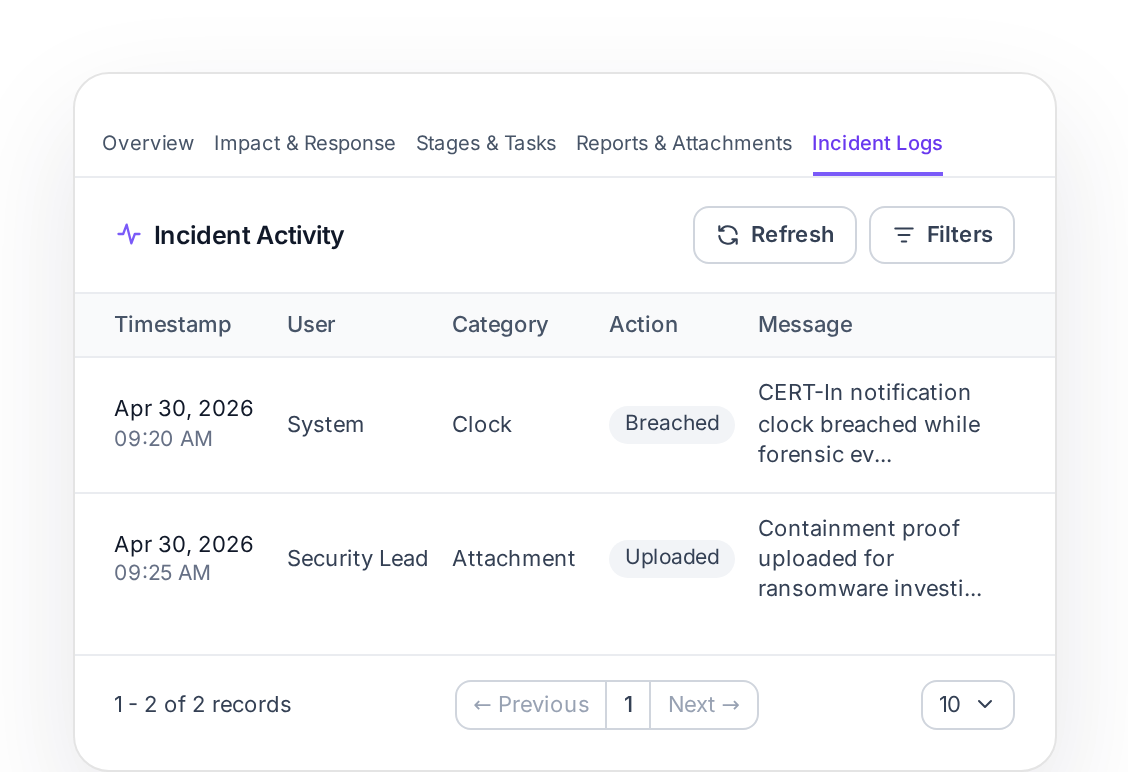Select the 09:25 AM timestamp cell
1128x772 pixels.
click(x=183, y=558)
